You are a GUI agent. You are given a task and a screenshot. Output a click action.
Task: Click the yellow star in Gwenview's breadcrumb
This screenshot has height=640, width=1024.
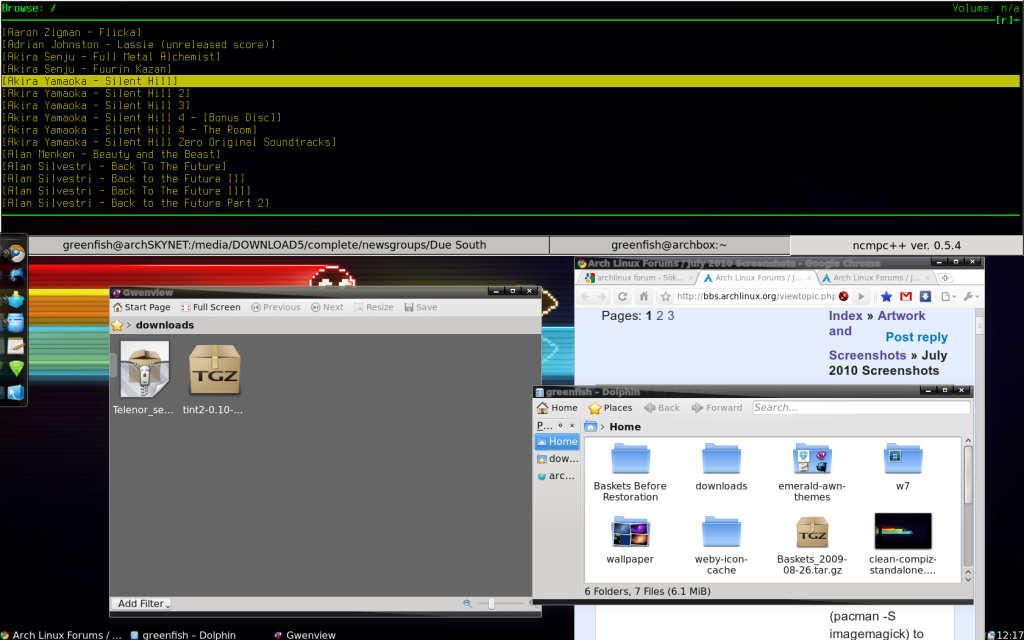coord(117,325)
